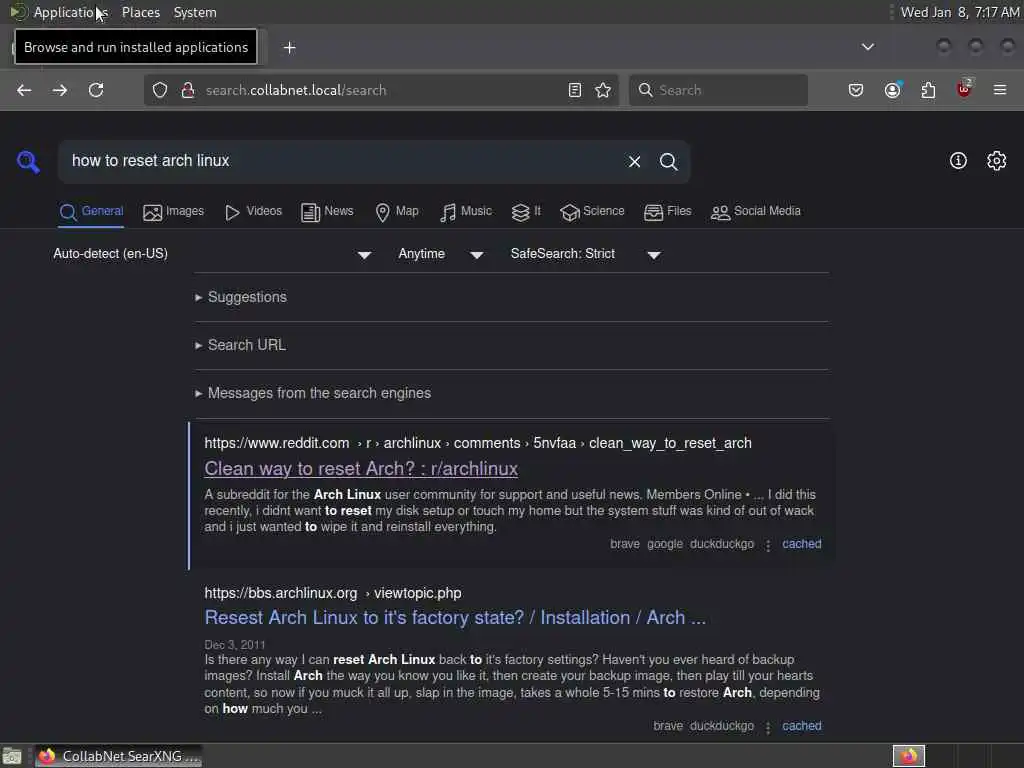Switch to the Music search tab
This screenshot has width=1024, height=768.
(466, 212)
